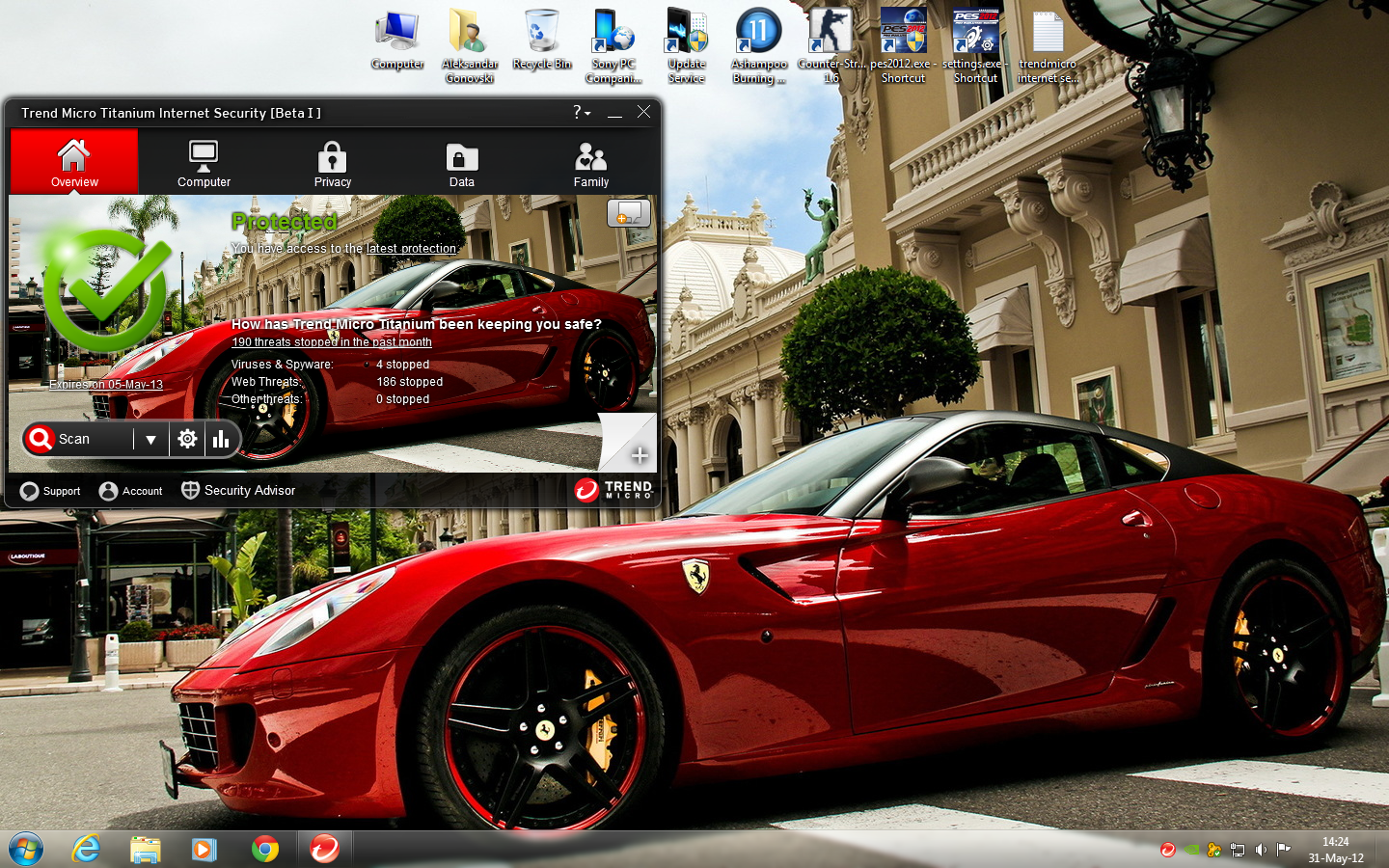Click the Trend Micro logo

coord(613,490)
